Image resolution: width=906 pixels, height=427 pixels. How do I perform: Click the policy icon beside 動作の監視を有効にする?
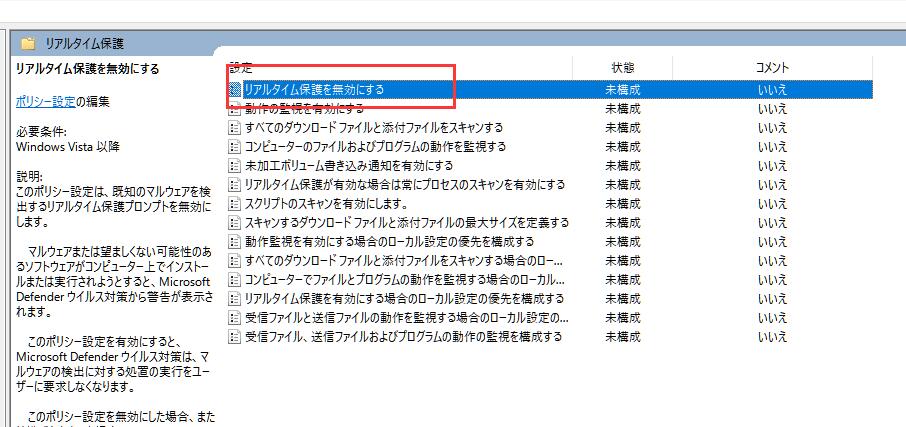[x=235, y=109]
